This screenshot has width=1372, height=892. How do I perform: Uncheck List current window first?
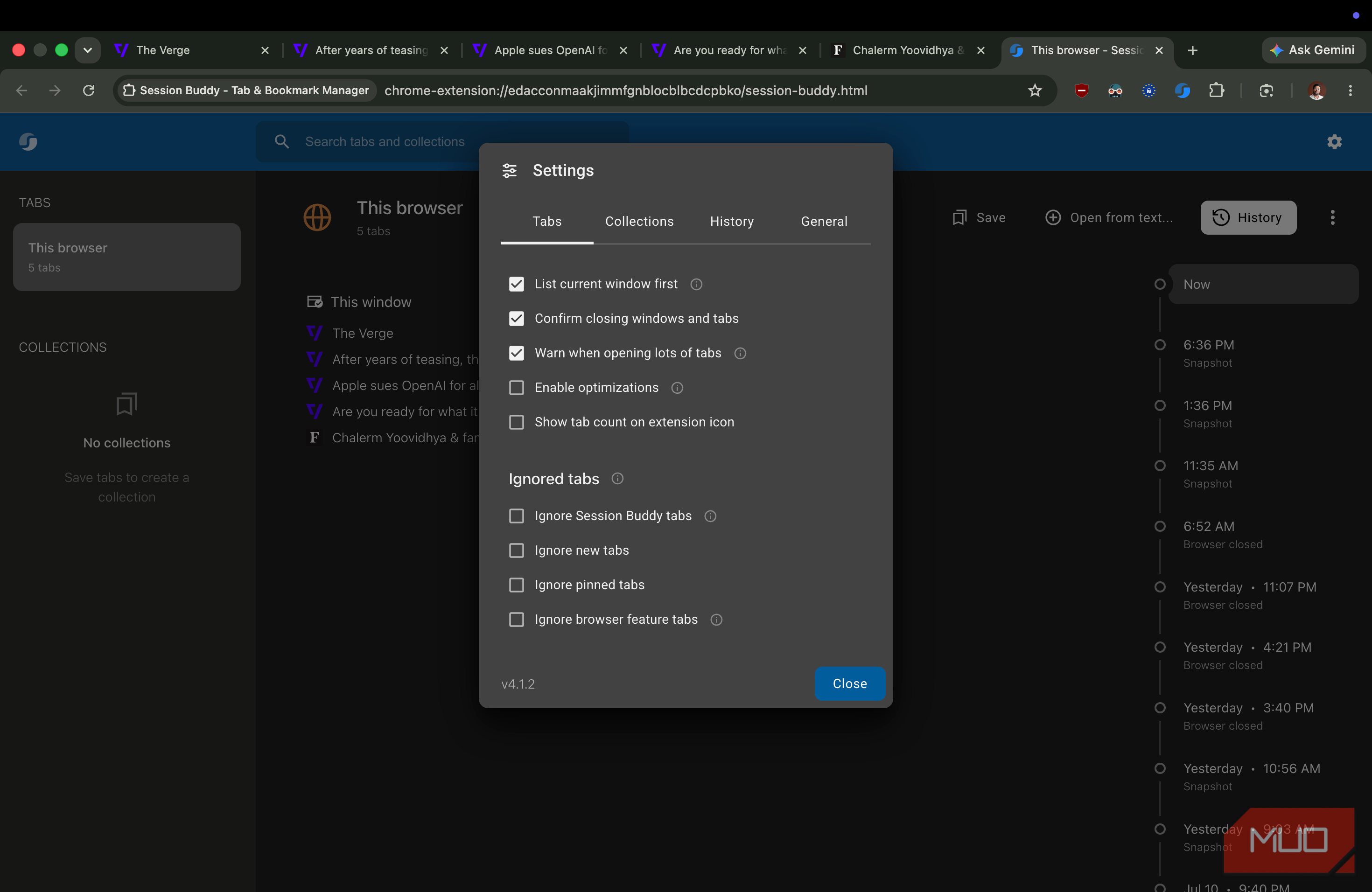pos(517,284)
